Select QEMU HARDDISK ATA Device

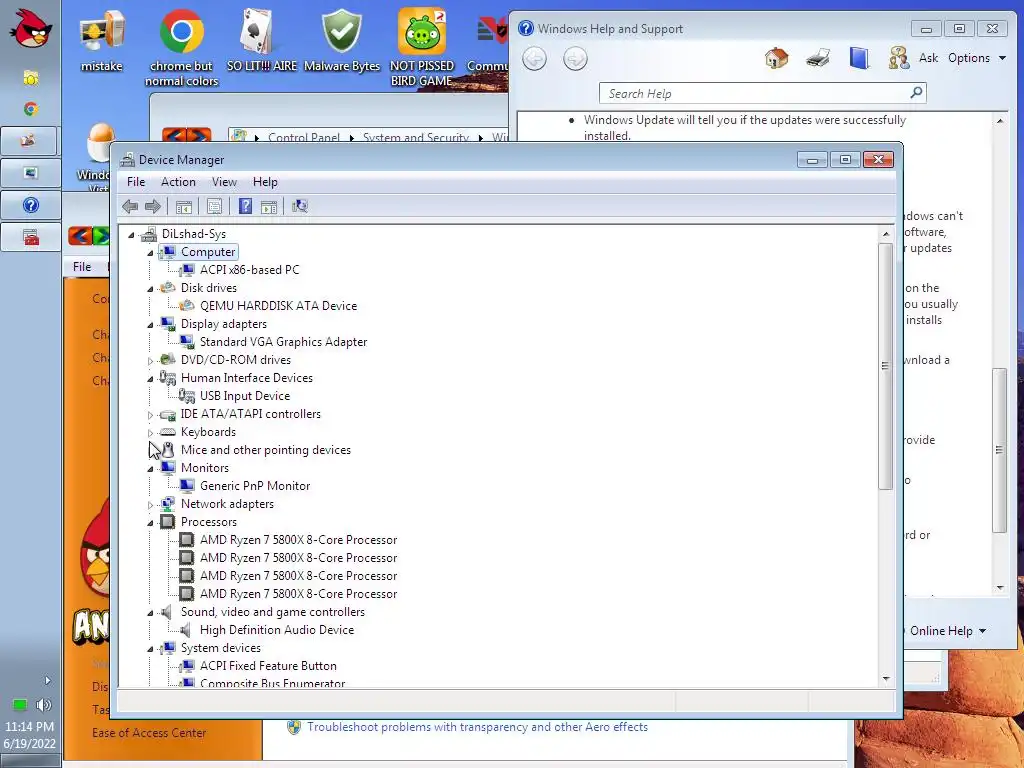(278, 306)
